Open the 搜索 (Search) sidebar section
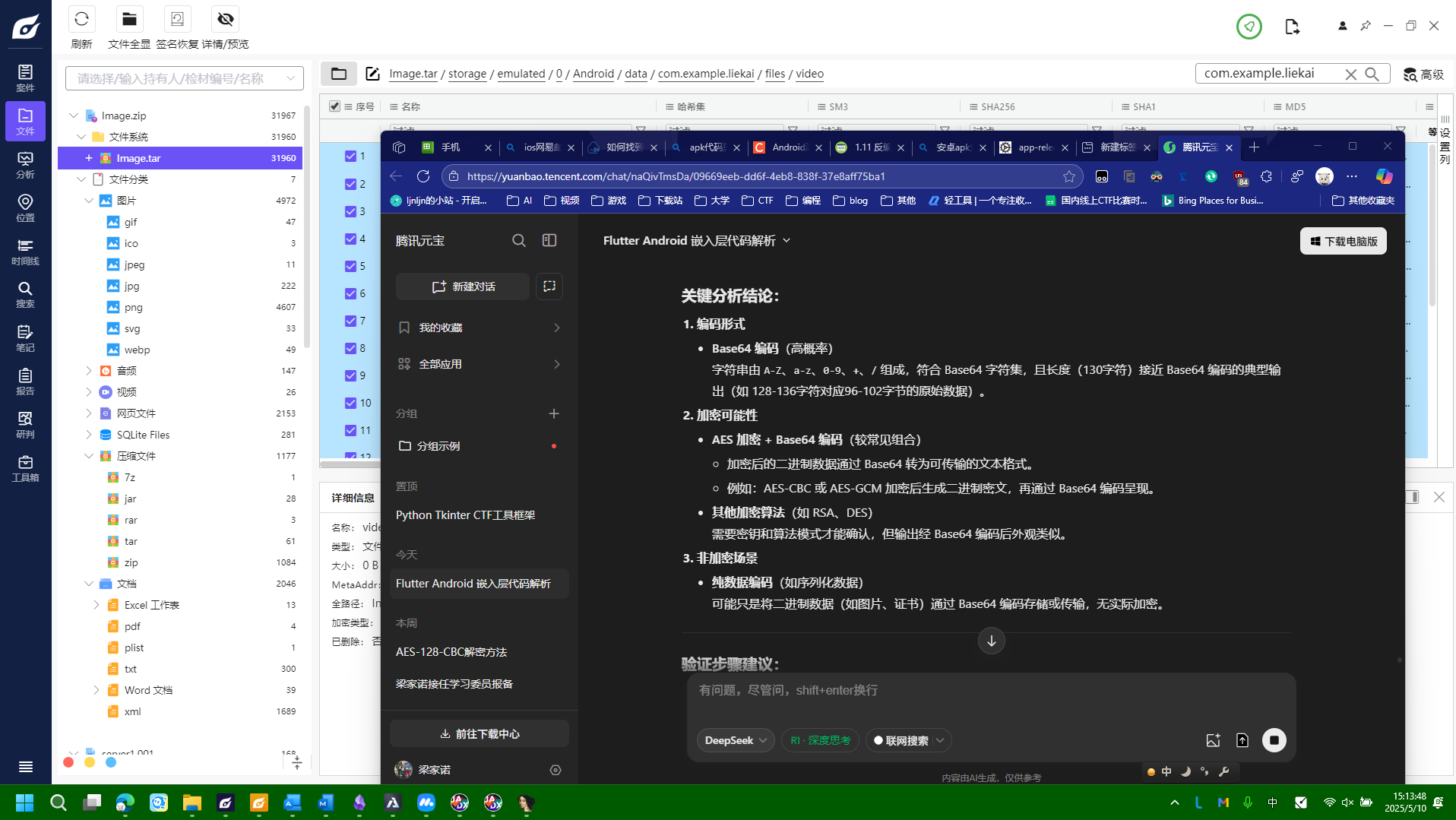 point(25,294)
